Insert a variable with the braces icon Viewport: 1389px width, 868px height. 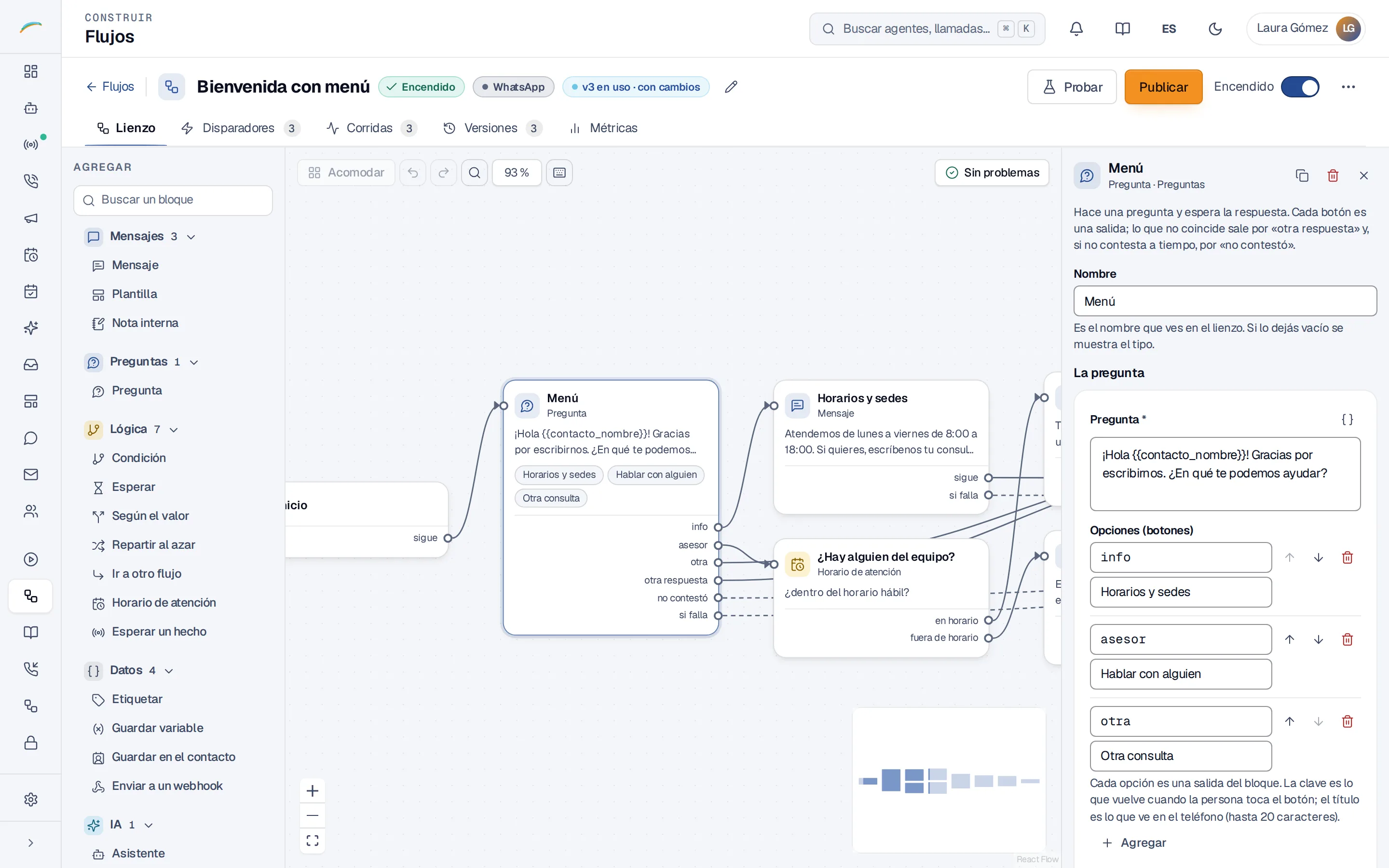[x=1347, y=419]
